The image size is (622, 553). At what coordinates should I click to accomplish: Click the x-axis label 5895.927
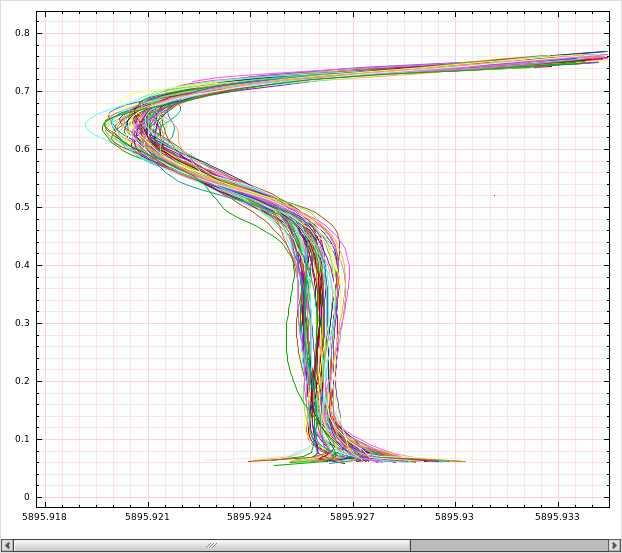click(x=352, y=517)
